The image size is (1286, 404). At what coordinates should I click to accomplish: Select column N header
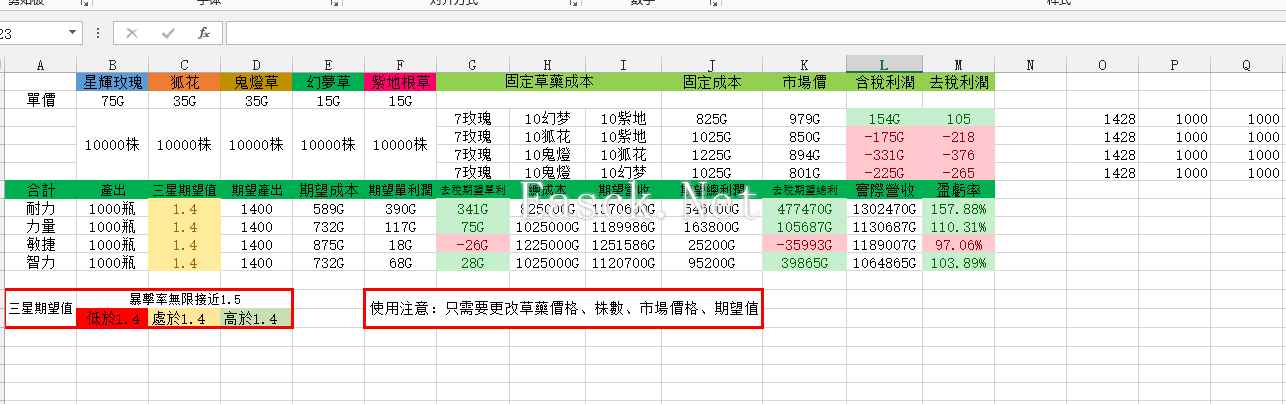(1030, 65)
